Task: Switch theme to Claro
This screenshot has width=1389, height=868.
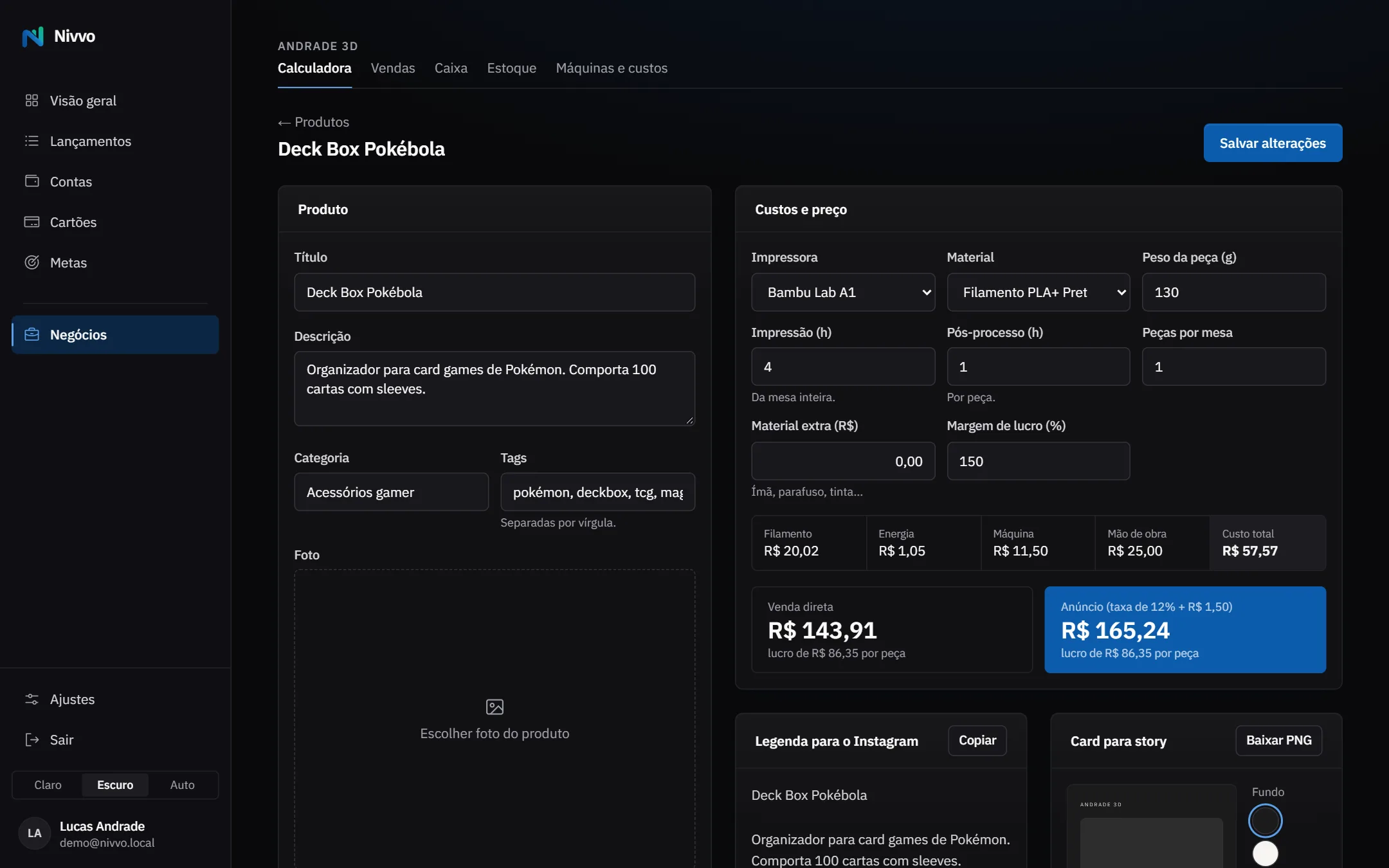Action: tap(48, 784)
